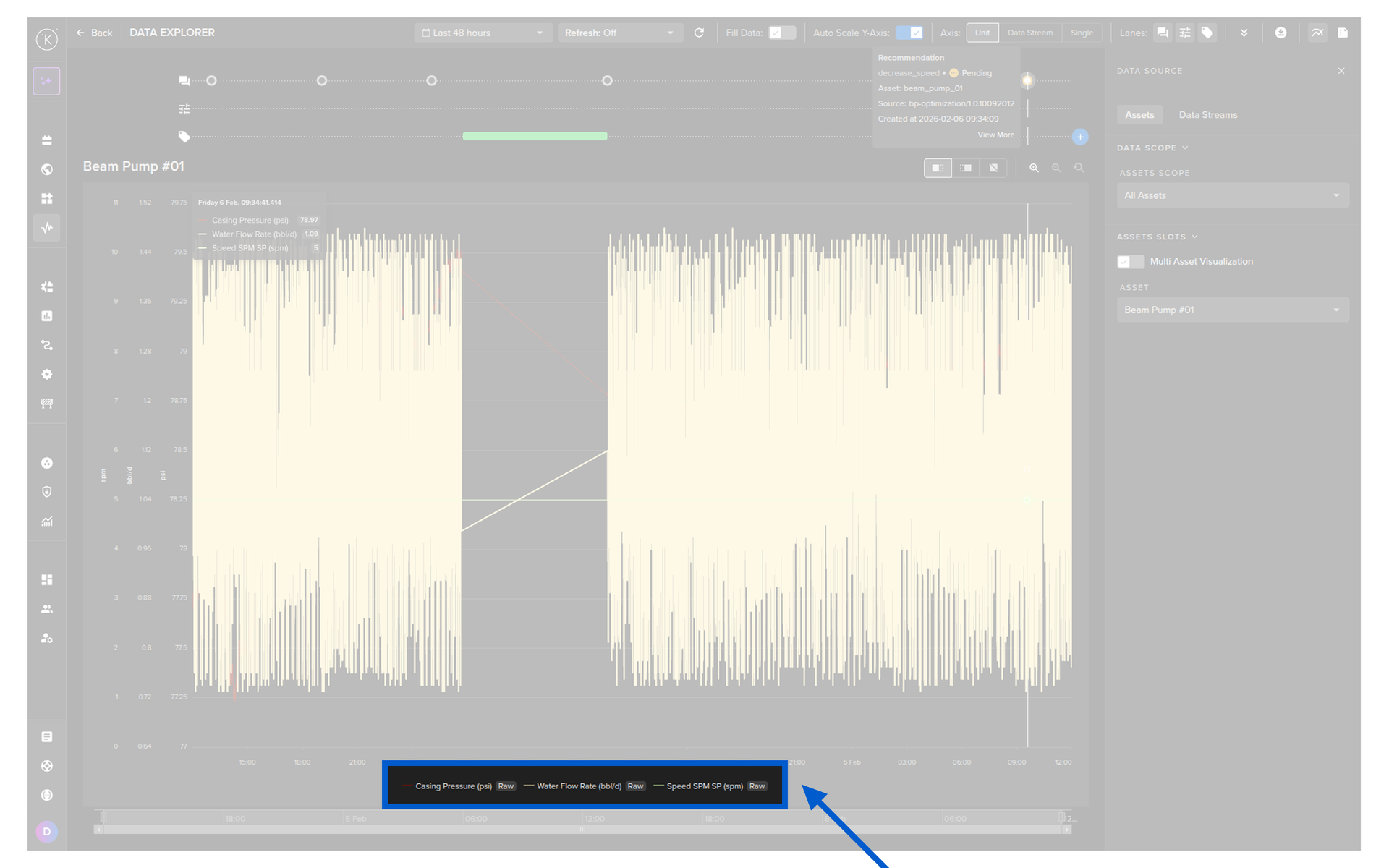Screen dimensions: 1389x868
Task: Open the Refresh: Off dropdown
Action: click(x=619, y=33)
